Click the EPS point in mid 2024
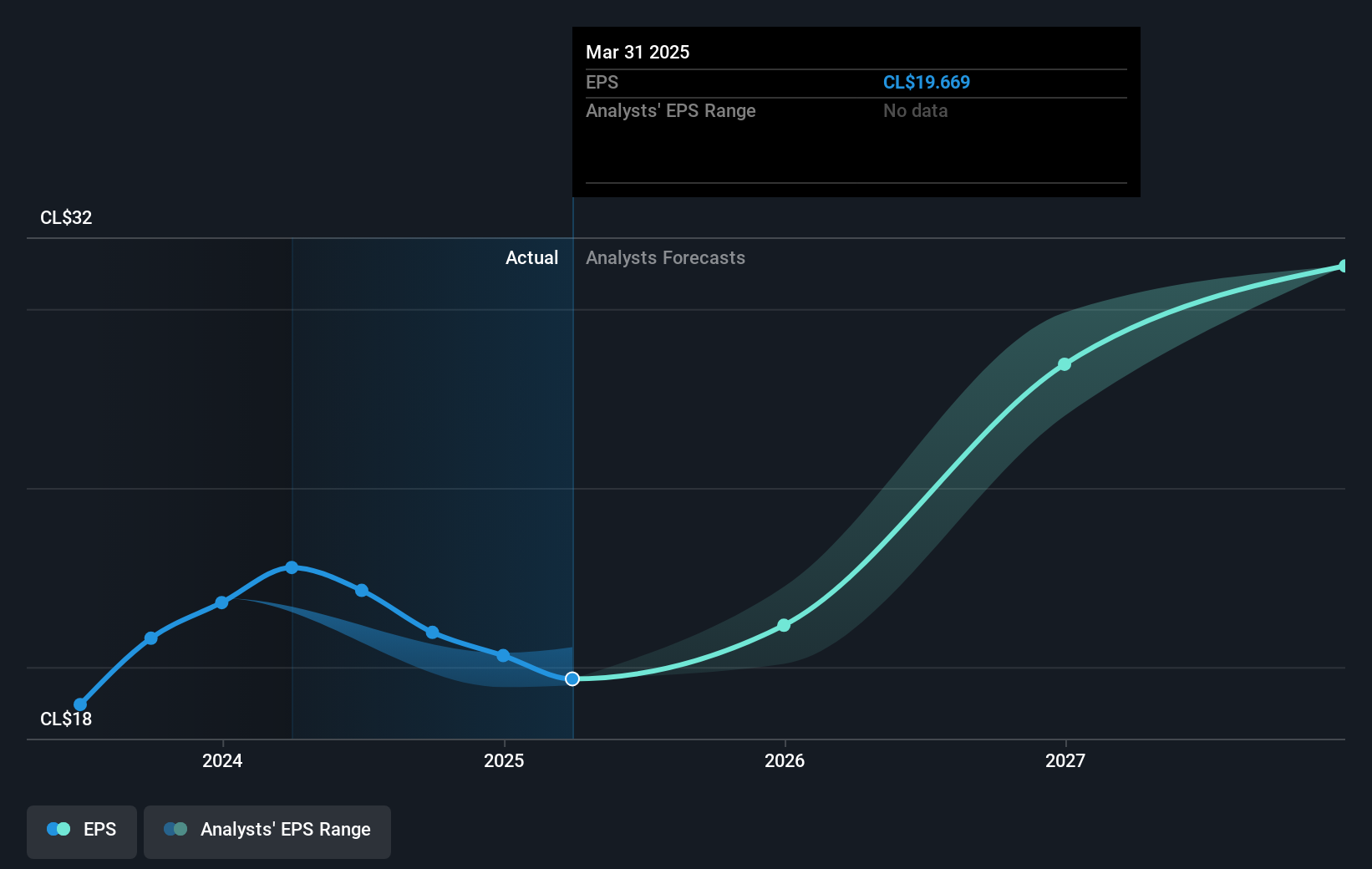 click(362, 590)
